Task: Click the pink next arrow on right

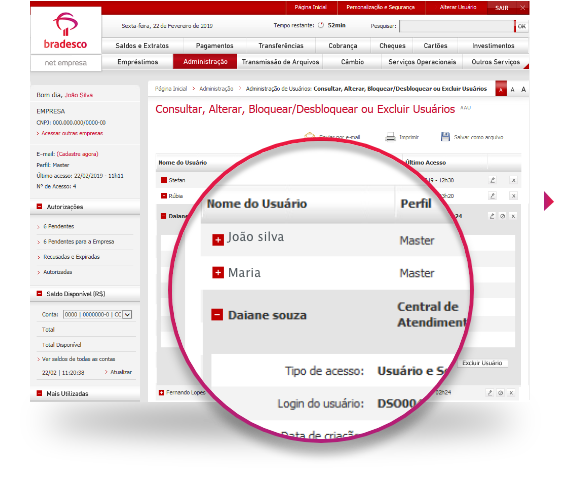Action: pyautogui.click(x=548, y=201)
